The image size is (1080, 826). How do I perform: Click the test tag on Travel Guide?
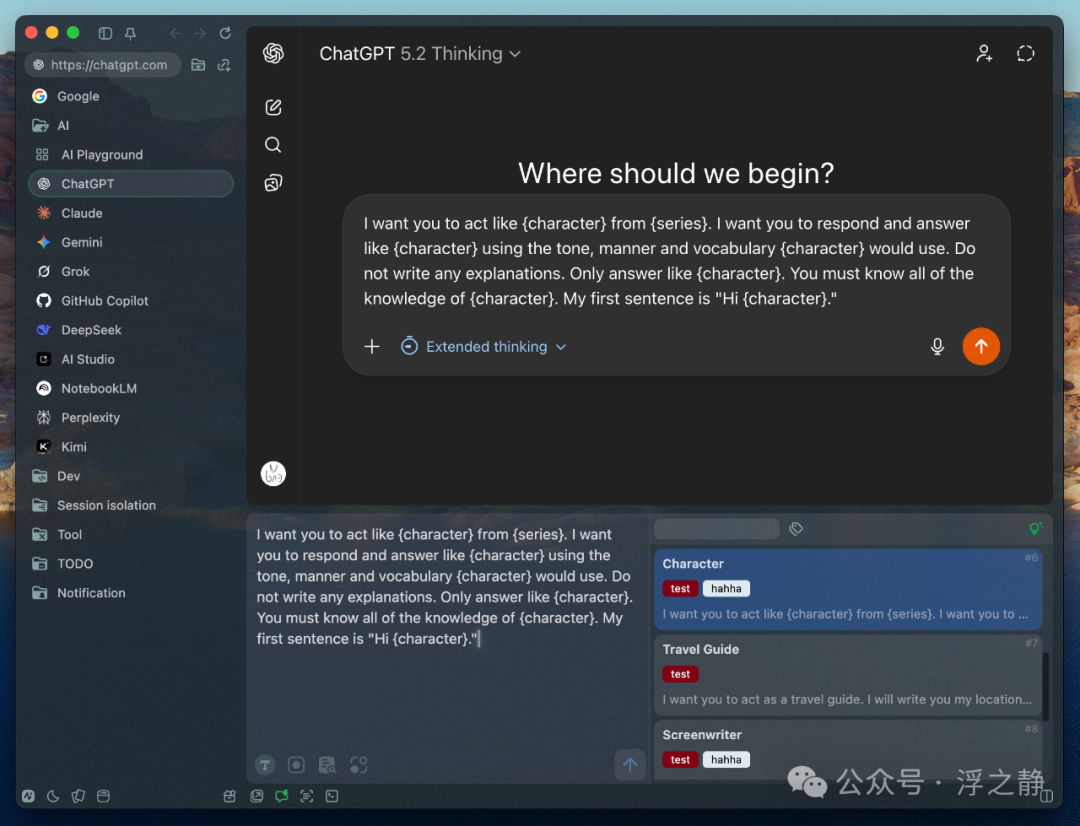pyautogui.click(x=681, y=674)
